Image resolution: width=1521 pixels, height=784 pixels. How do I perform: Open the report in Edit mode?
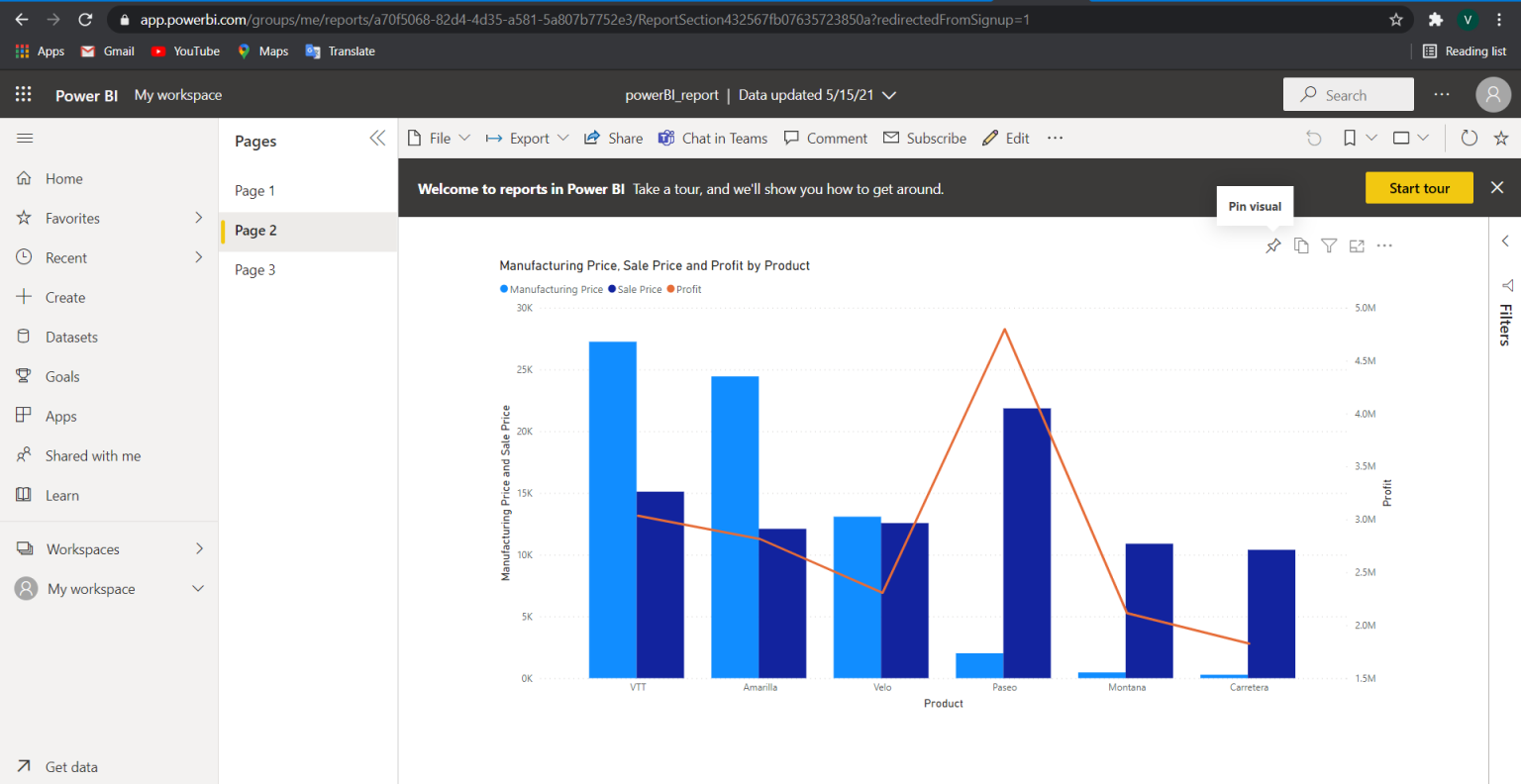tap(1005, 138)
